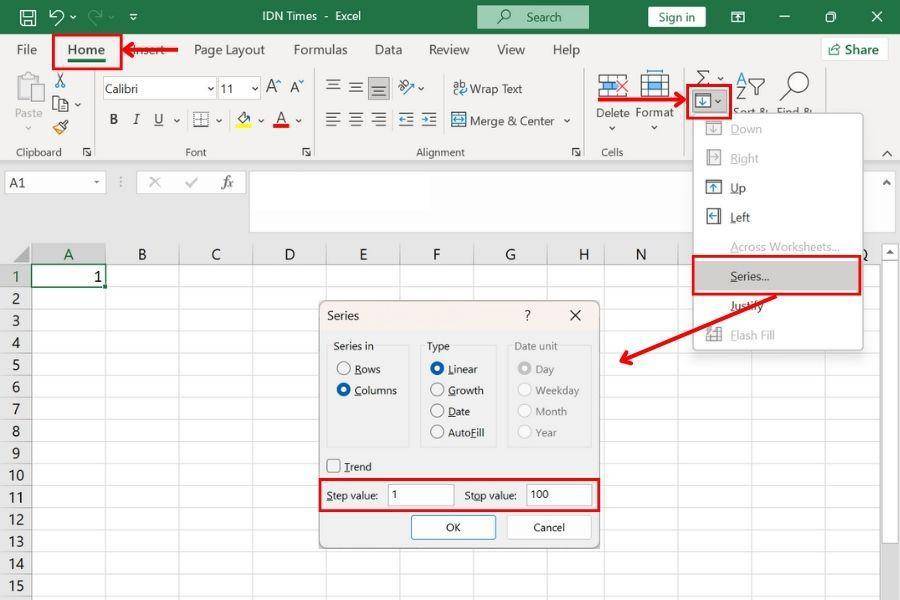Image resolution: width=900 pixels, height=600 pixels.
Task: Open the File tab
Action: [x=26, y=50]
